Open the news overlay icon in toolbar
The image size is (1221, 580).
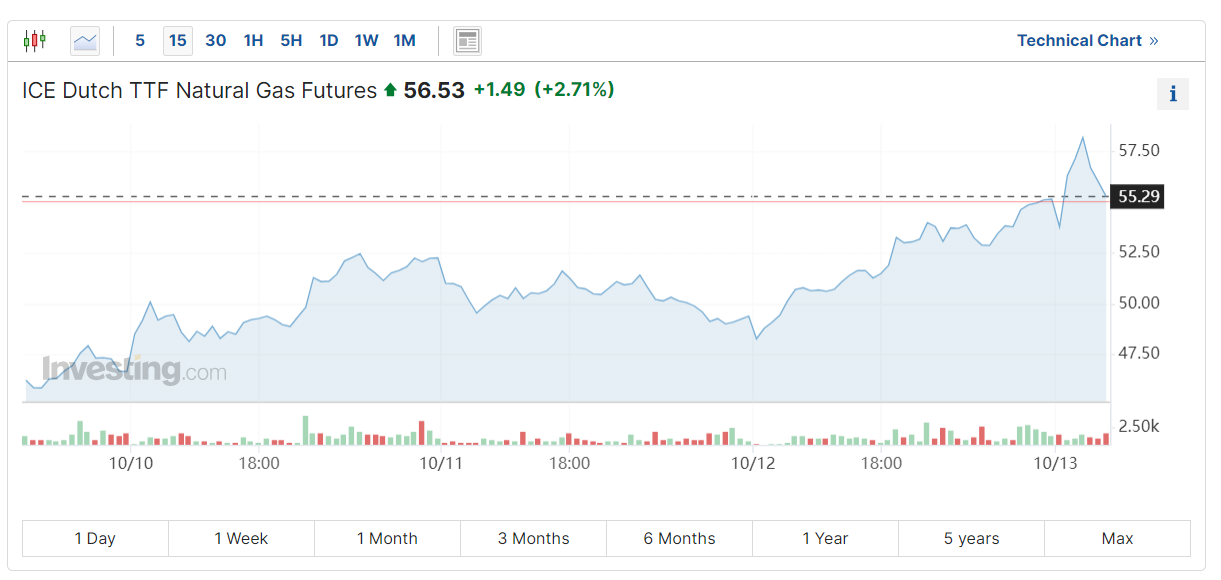(467, 41)
